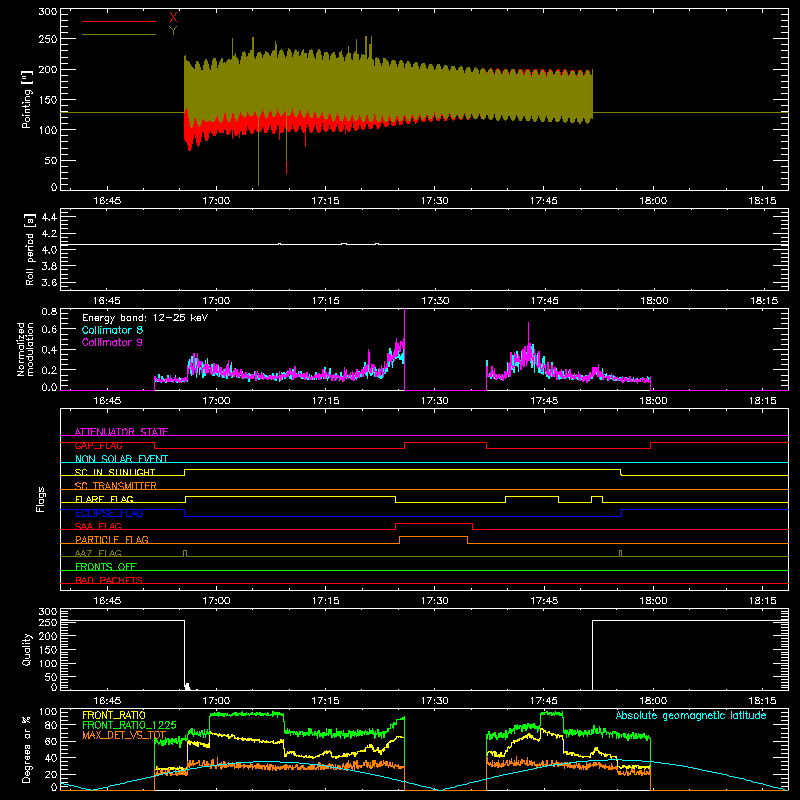Click 18:00 time label under Quality plot
Screen dimensions: 800x800
click(653, 701)
